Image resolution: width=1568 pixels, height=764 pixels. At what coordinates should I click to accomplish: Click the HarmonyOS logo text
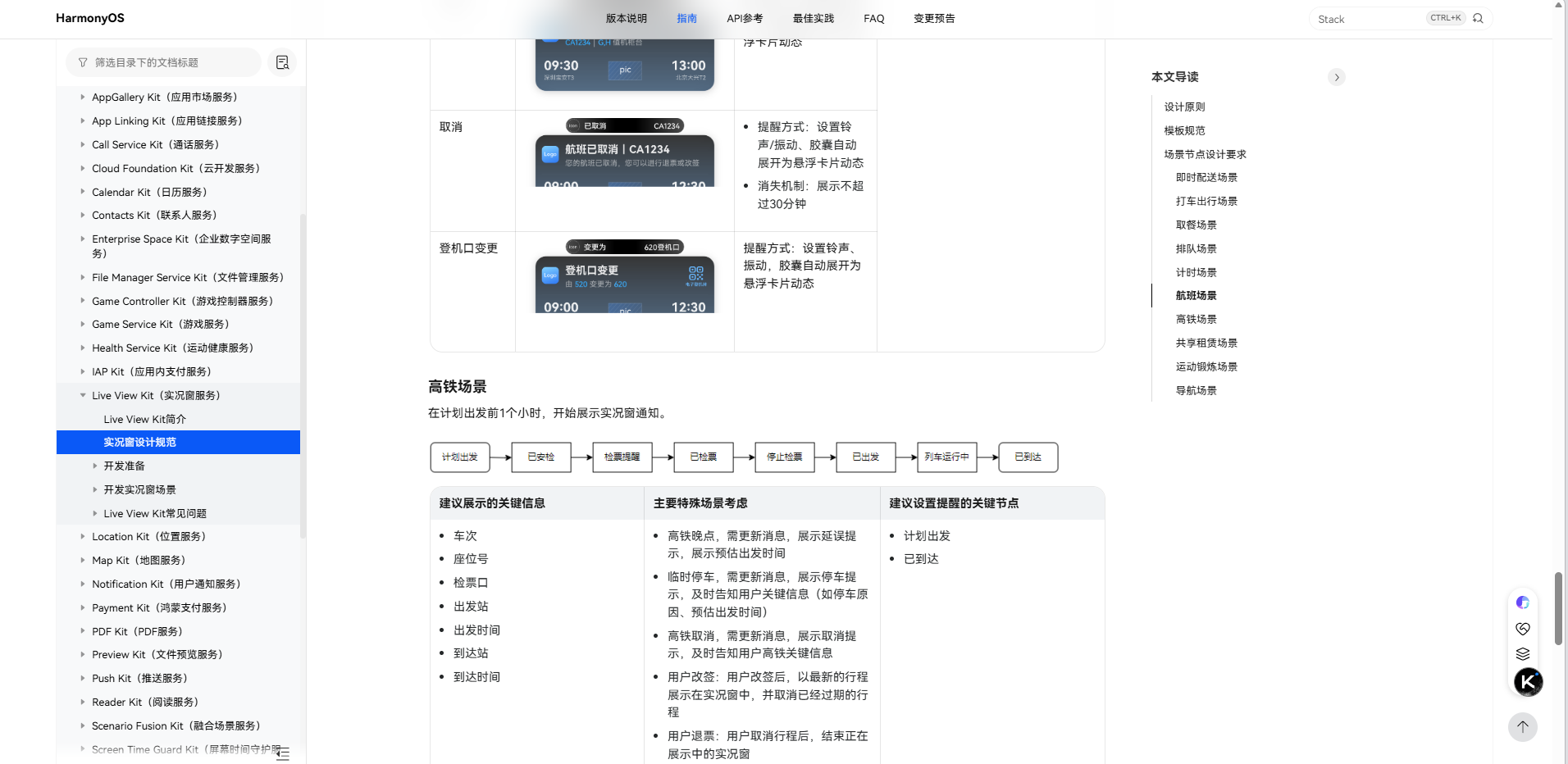[x=90, y=18]
